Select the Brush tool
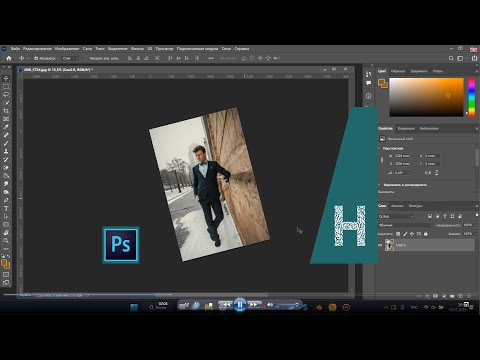Viewport: 480px width, 360px height. [x=6, y=143]
